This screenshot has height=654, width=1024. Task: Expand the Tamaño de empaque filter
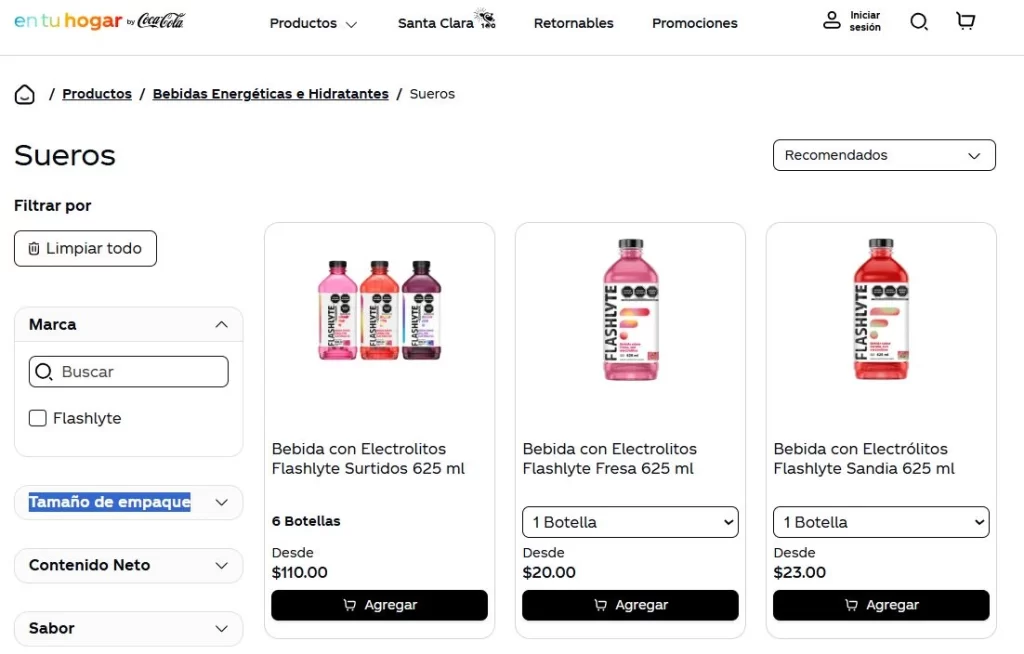(x=222, y=503)
